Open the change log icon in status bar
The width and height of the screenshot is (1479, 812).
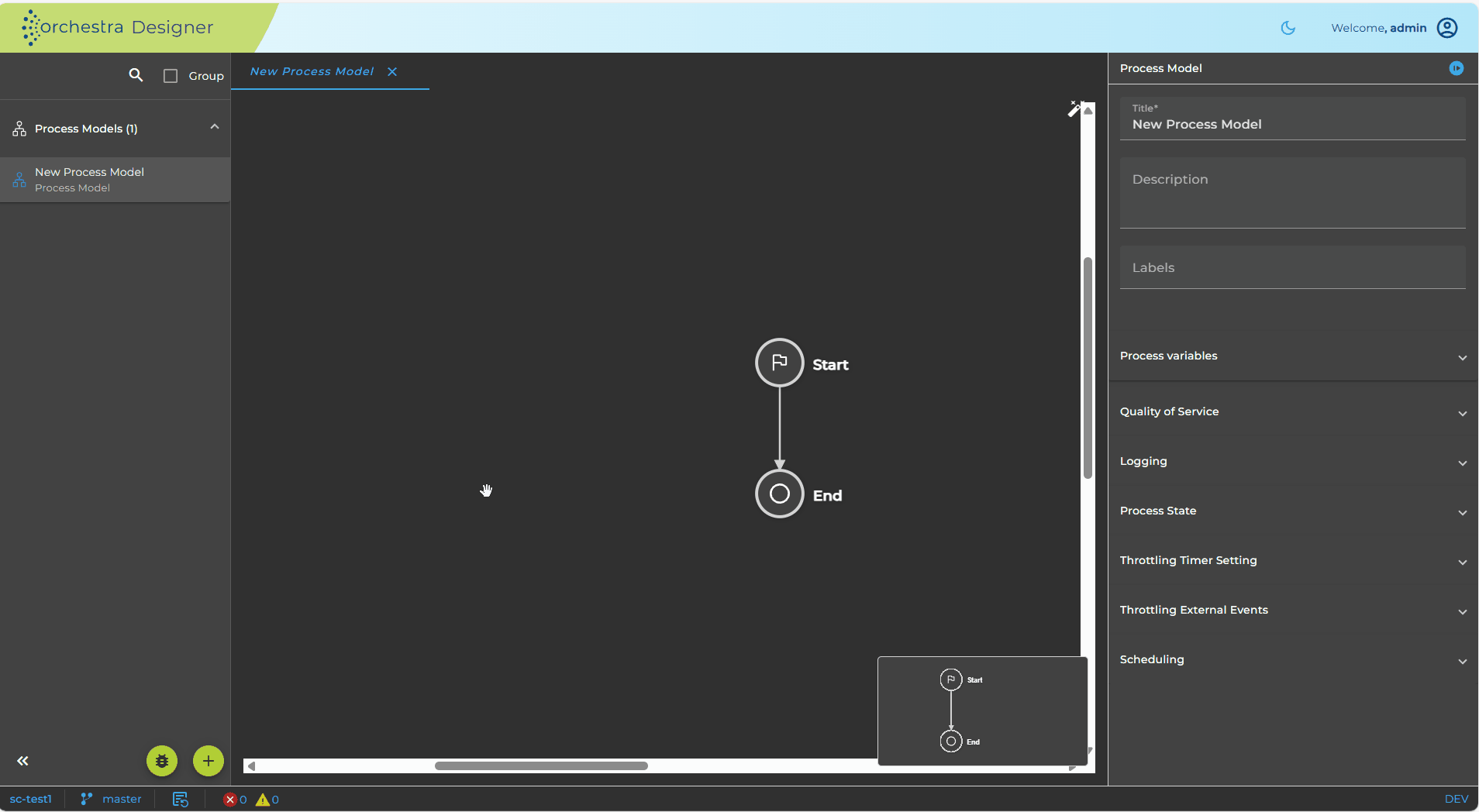point(181,800)
